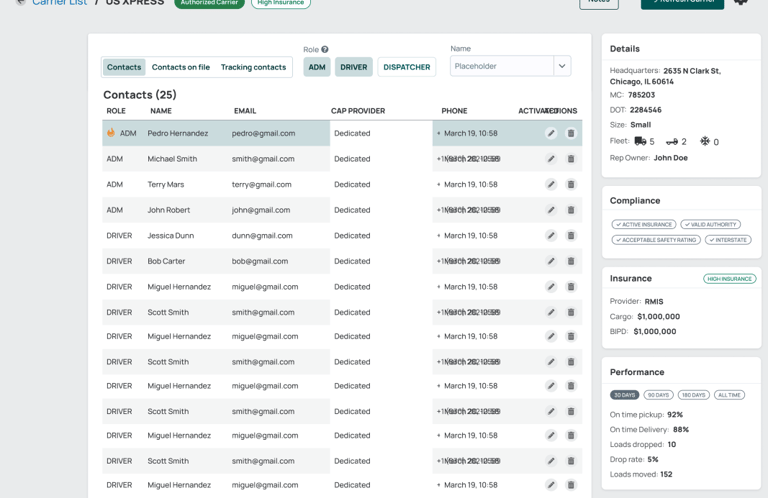The height and width of the screenshot is (498, 768).
Task: Switch to the Contacts tab
Action: pyautogui.click(x=124, y=67)
